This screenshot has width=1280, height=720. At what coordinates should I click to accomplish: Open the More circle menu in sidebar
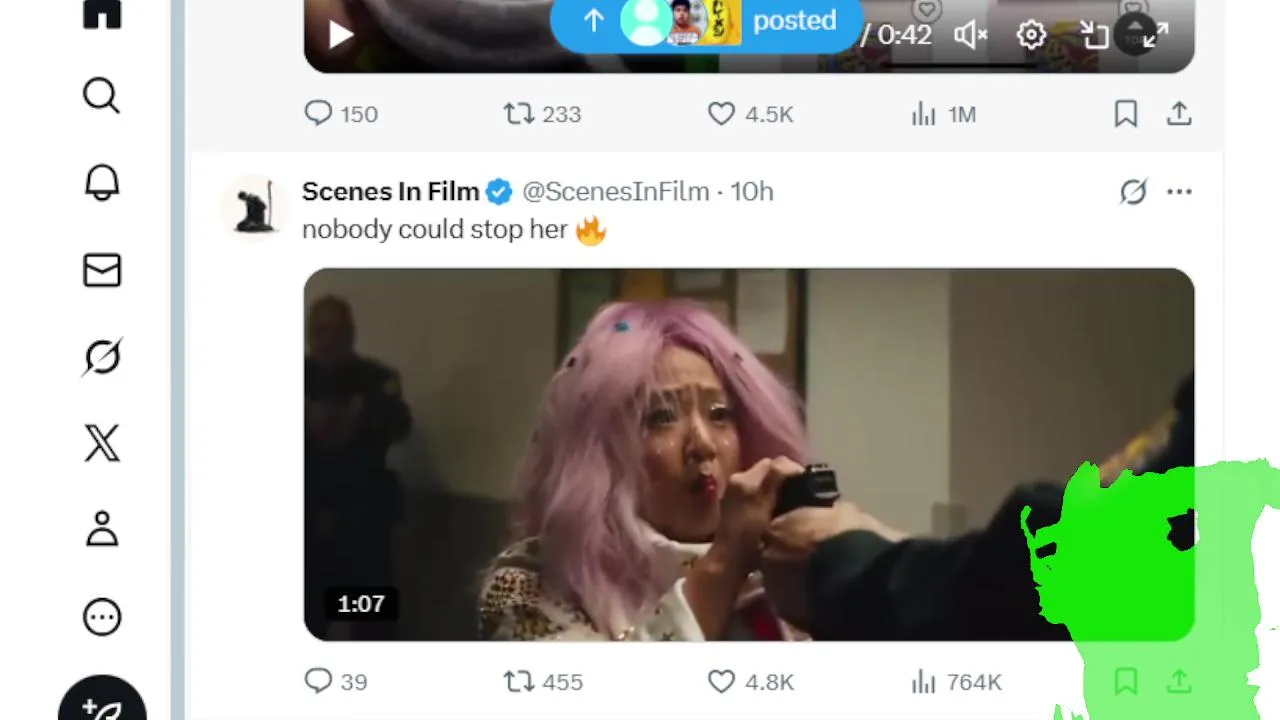pos(101,617)
